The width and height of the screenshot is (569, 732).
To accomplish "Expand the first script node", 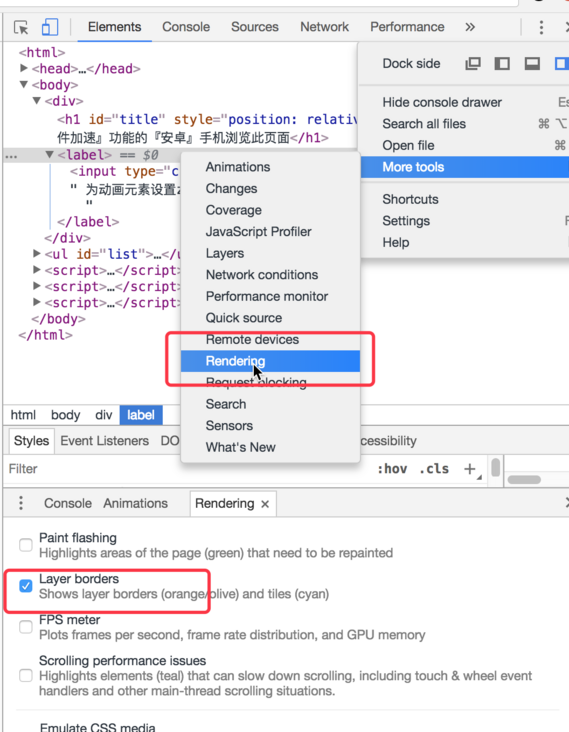I will pos(36,269).
